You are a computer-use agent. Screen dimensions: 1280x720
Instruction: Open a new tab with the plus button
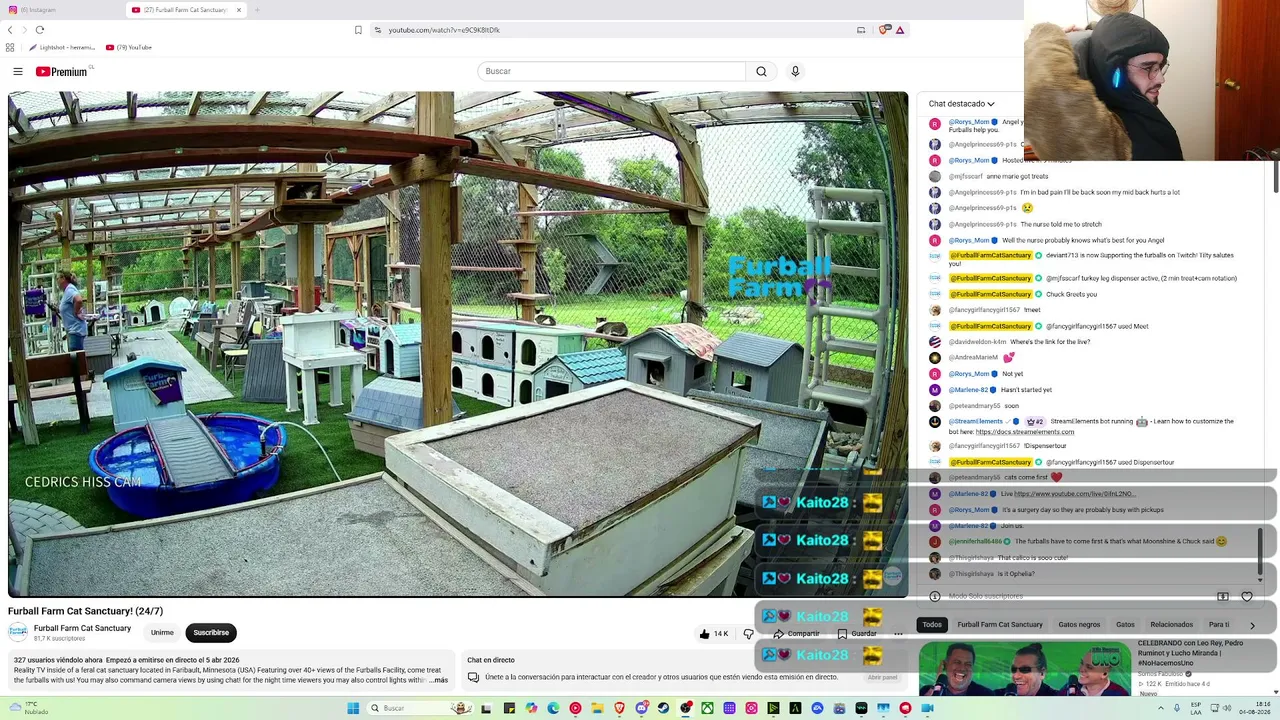click(x=257, y=10)
